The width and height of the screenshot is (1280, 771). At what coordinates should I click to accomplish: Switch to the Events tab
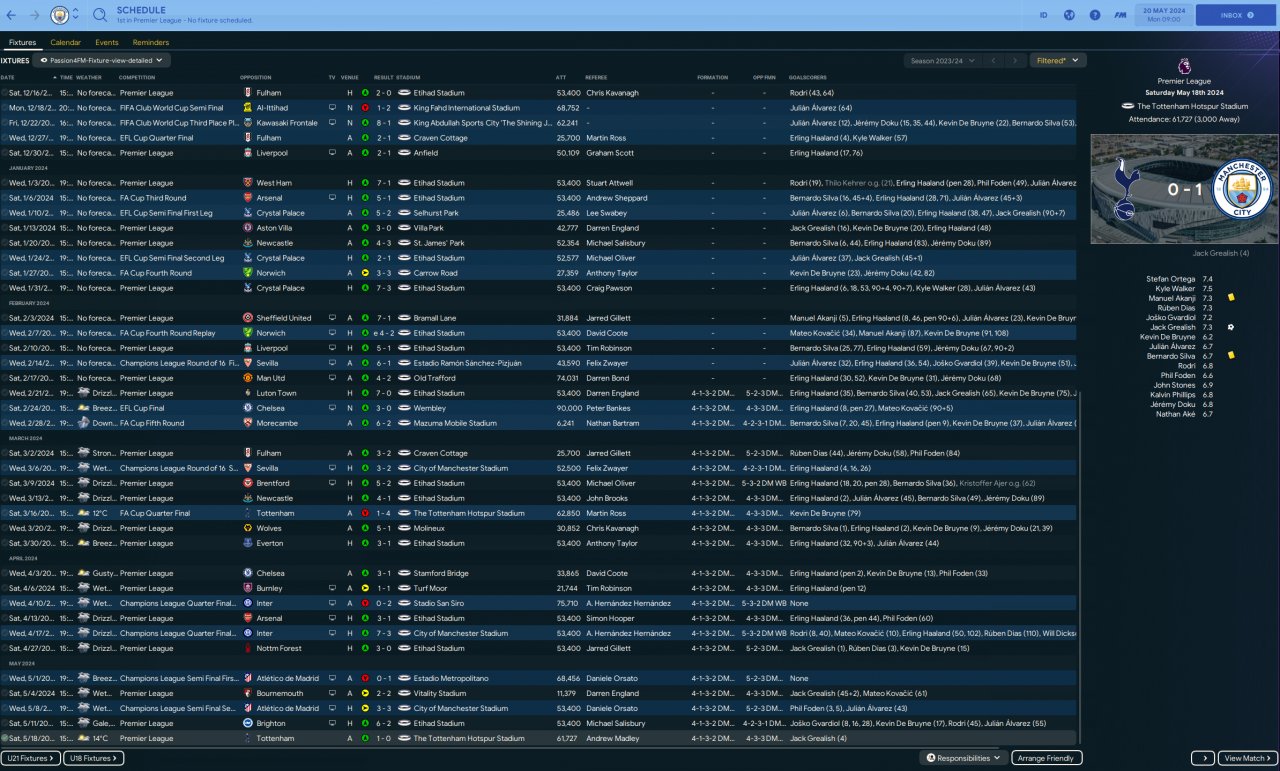coord(107,42)
